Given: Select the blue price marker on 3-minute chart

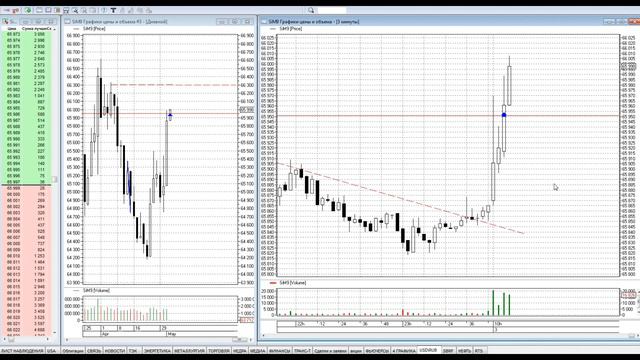Looking at the screenshot, I should [x=504, y=115].
